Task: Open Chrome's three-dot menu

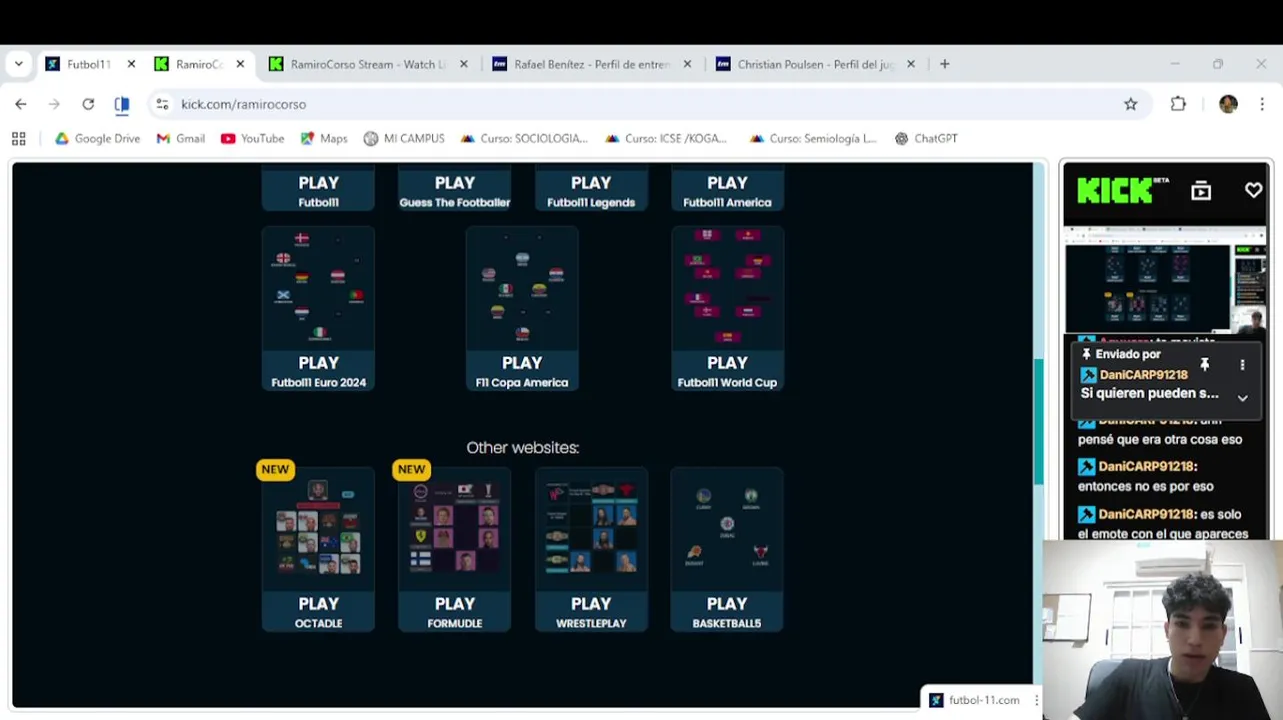Action: coord(1262,104)
